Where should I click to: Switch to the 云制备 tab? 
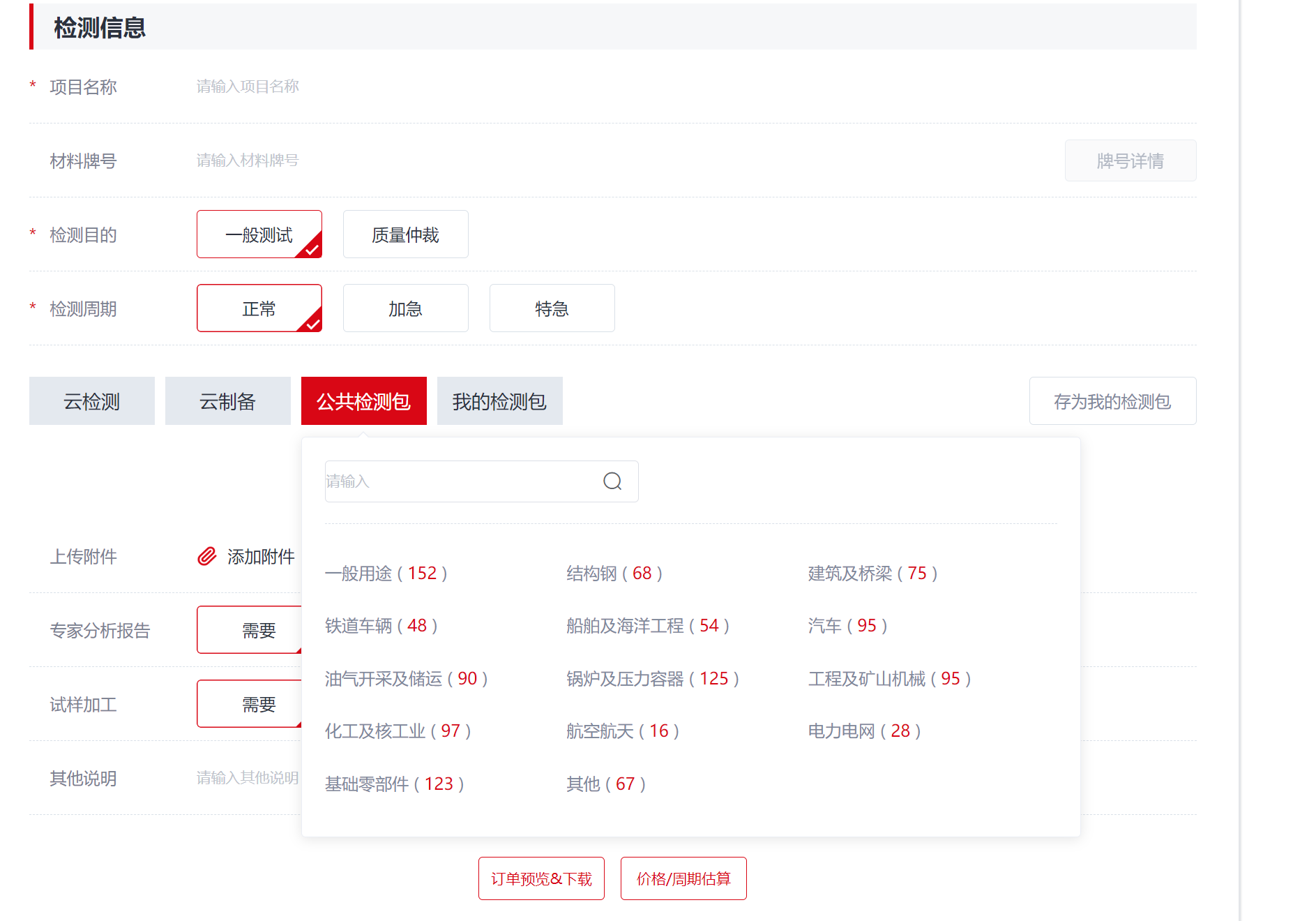coord(228,401)
